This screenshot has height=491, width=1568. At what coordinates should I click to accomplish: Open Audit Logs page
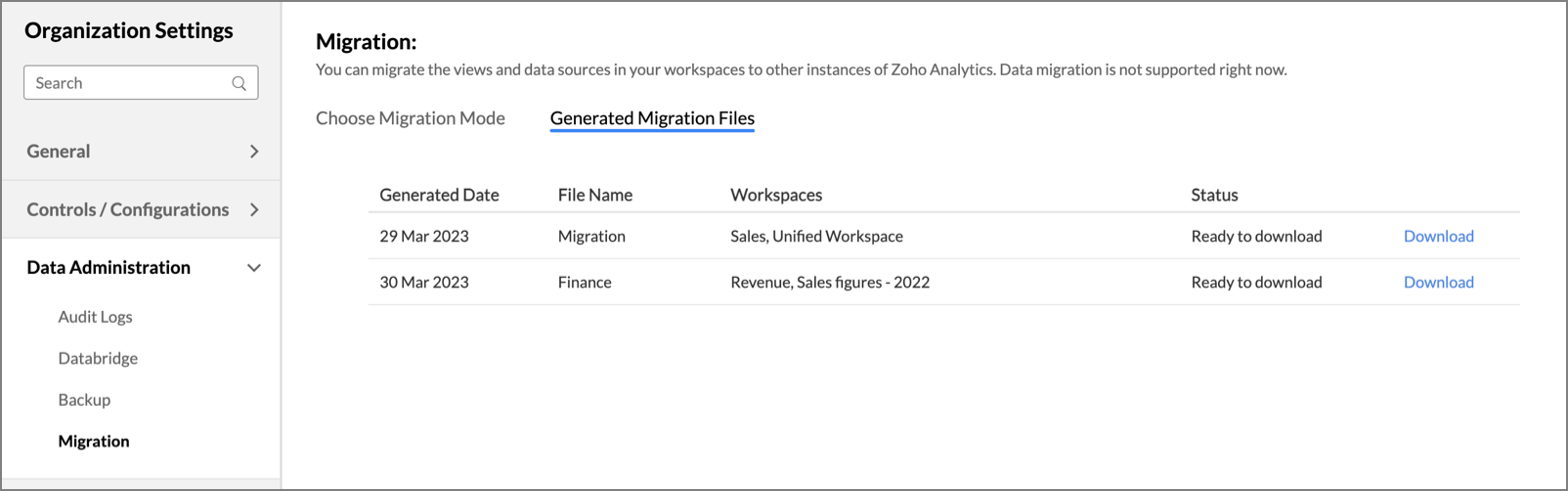95,317
